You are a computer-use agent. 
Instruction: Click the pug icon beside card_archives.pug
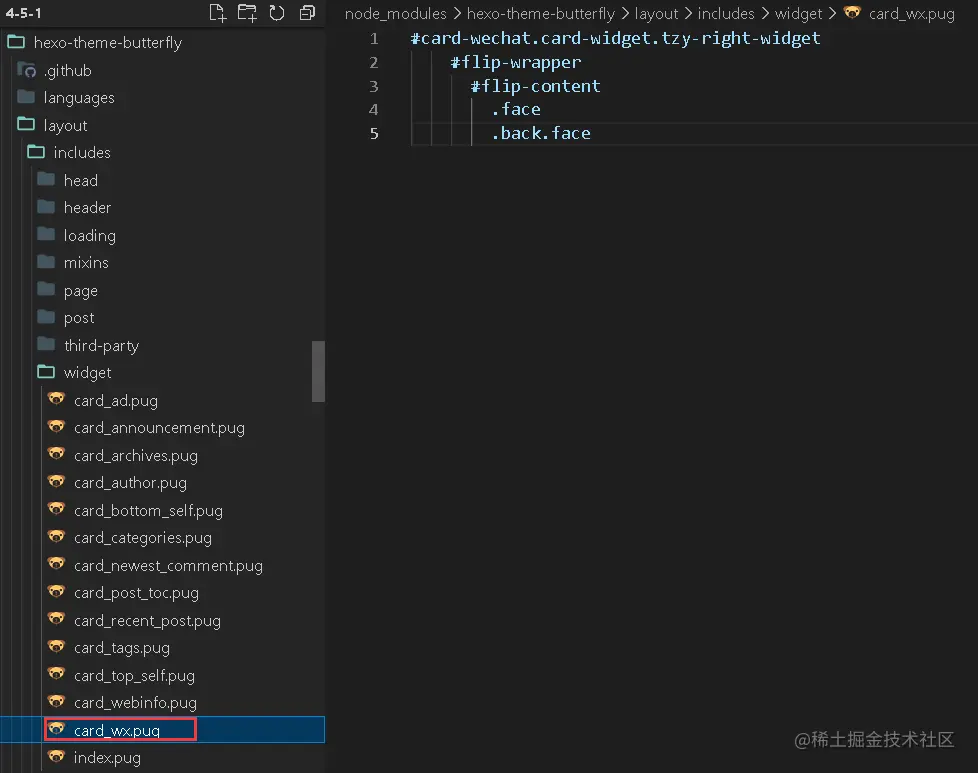coord(57,455)
